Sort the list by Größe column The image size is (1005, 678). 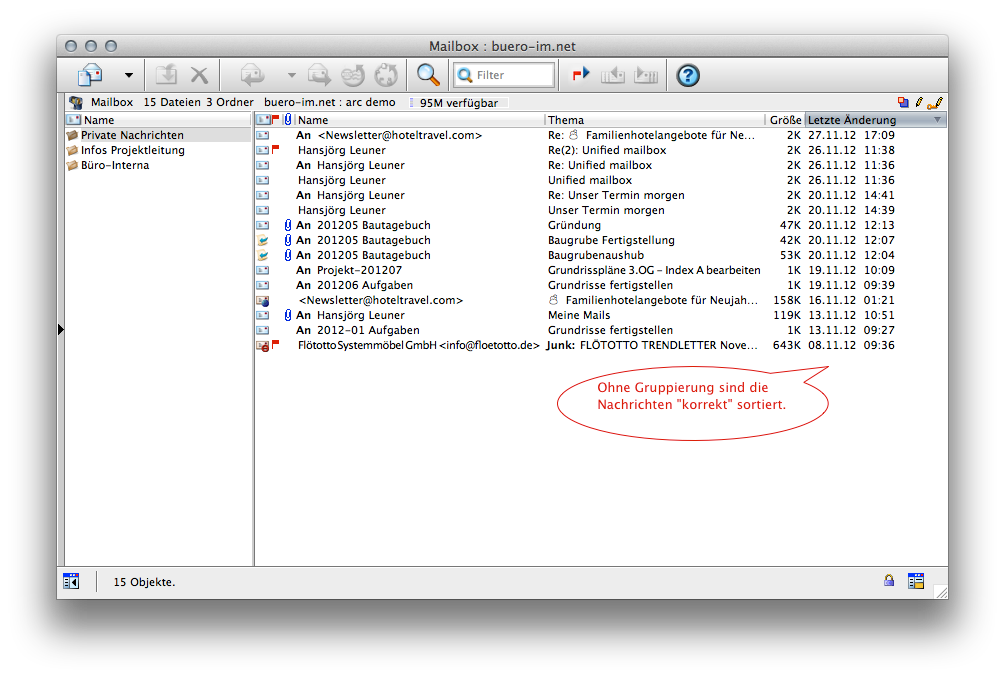tap(785, 120)
